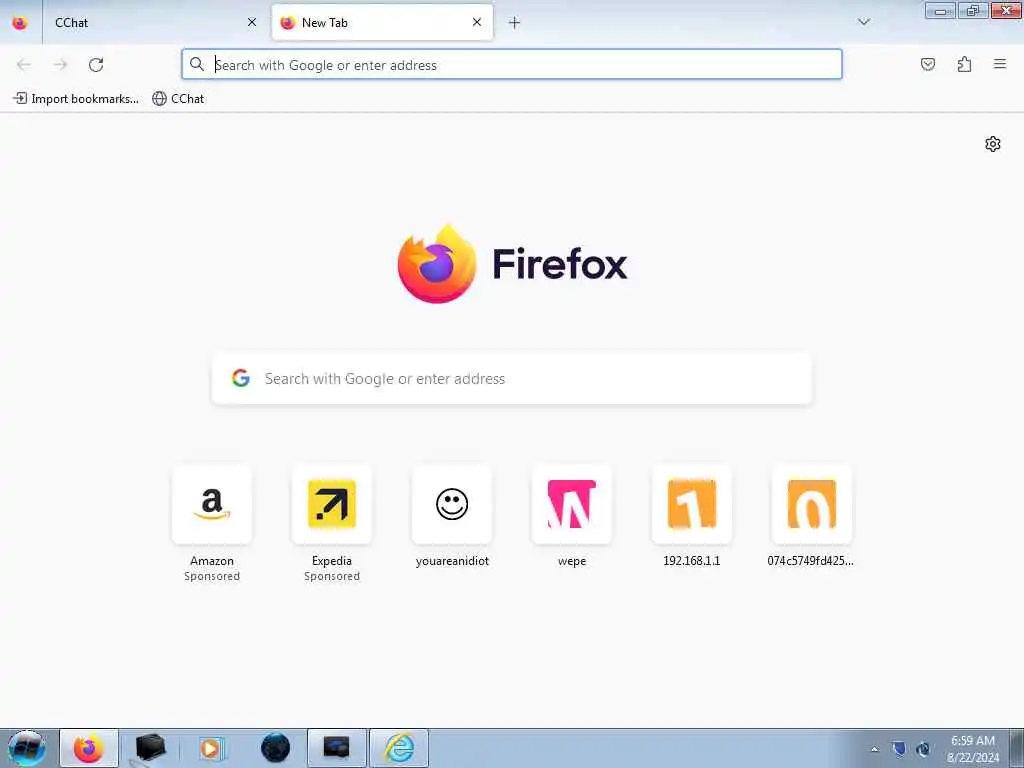Open the monitor icon taskbar application
Screen dimensions: 1024x768
(x=336, y=748)
